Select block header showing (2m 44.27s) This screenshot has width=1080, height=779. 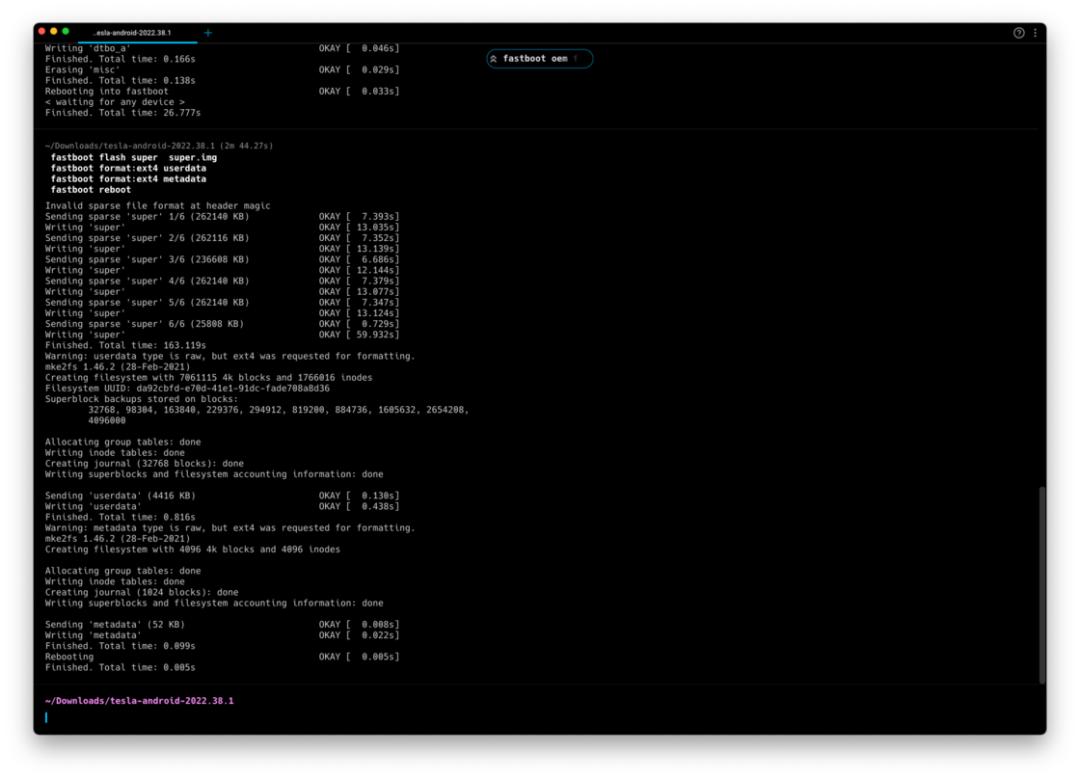coord(159,146)
